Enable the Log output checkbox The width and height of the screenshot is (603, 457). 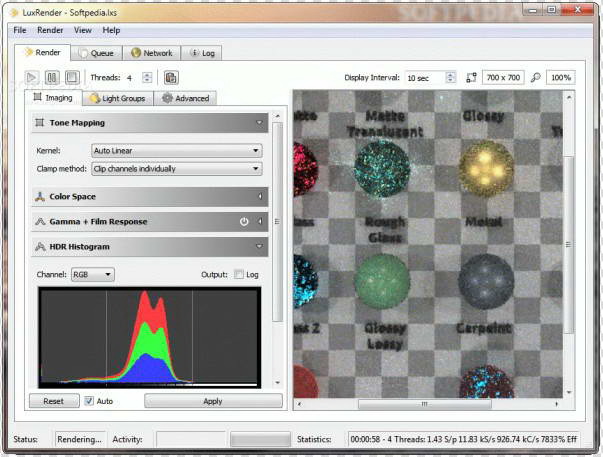pos(239,274)
